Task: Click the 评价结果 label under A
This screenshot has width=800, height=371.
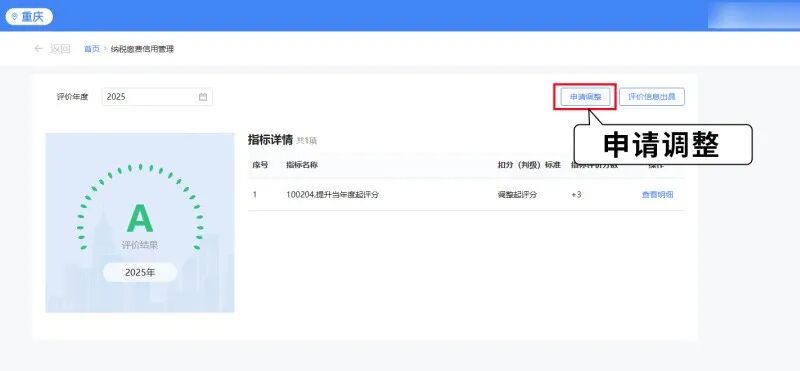Action: tap(140, 245)
